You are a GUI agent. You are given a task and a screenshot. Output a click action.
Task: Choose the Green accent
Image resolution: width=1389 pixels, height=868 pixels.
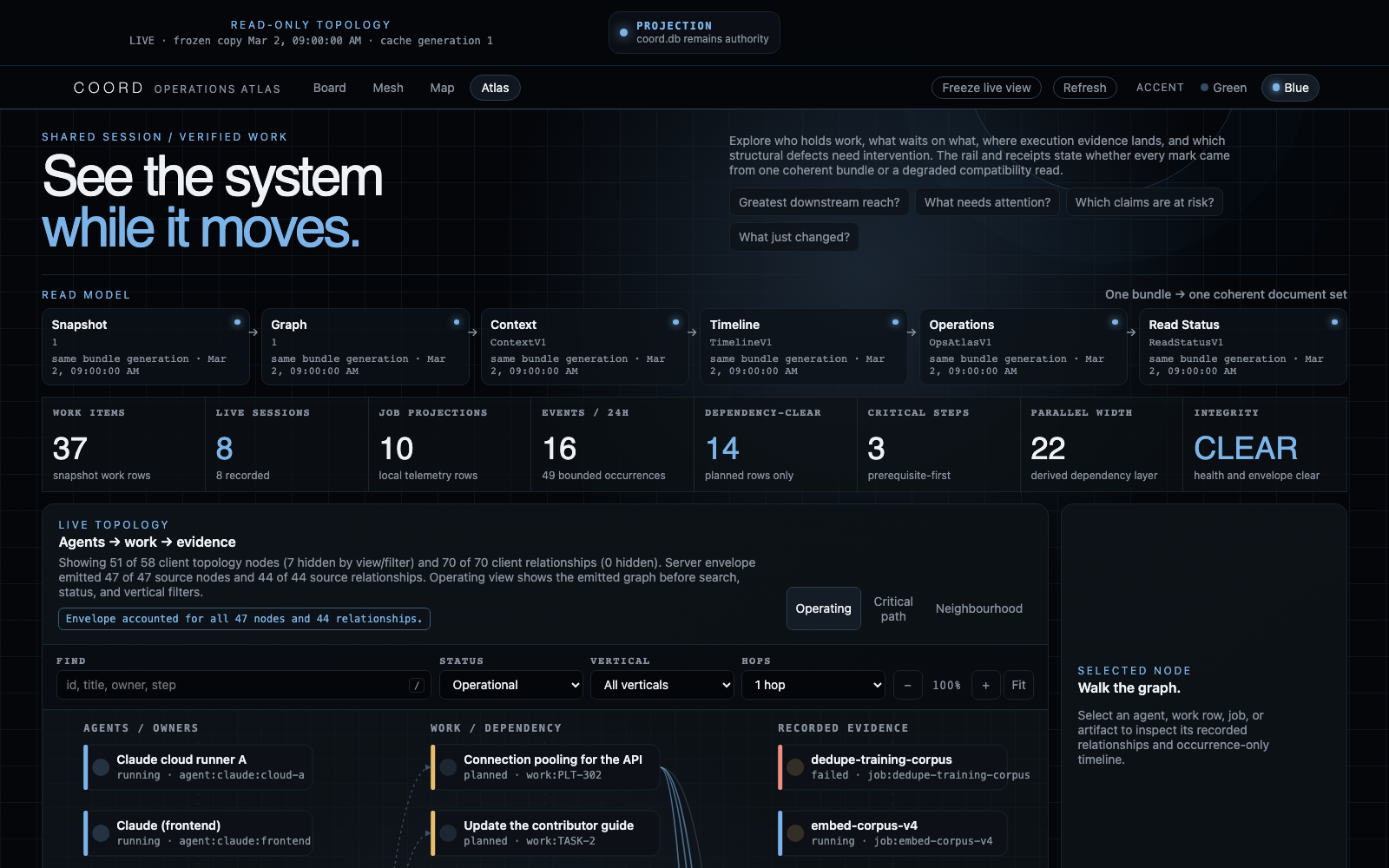1223,88
